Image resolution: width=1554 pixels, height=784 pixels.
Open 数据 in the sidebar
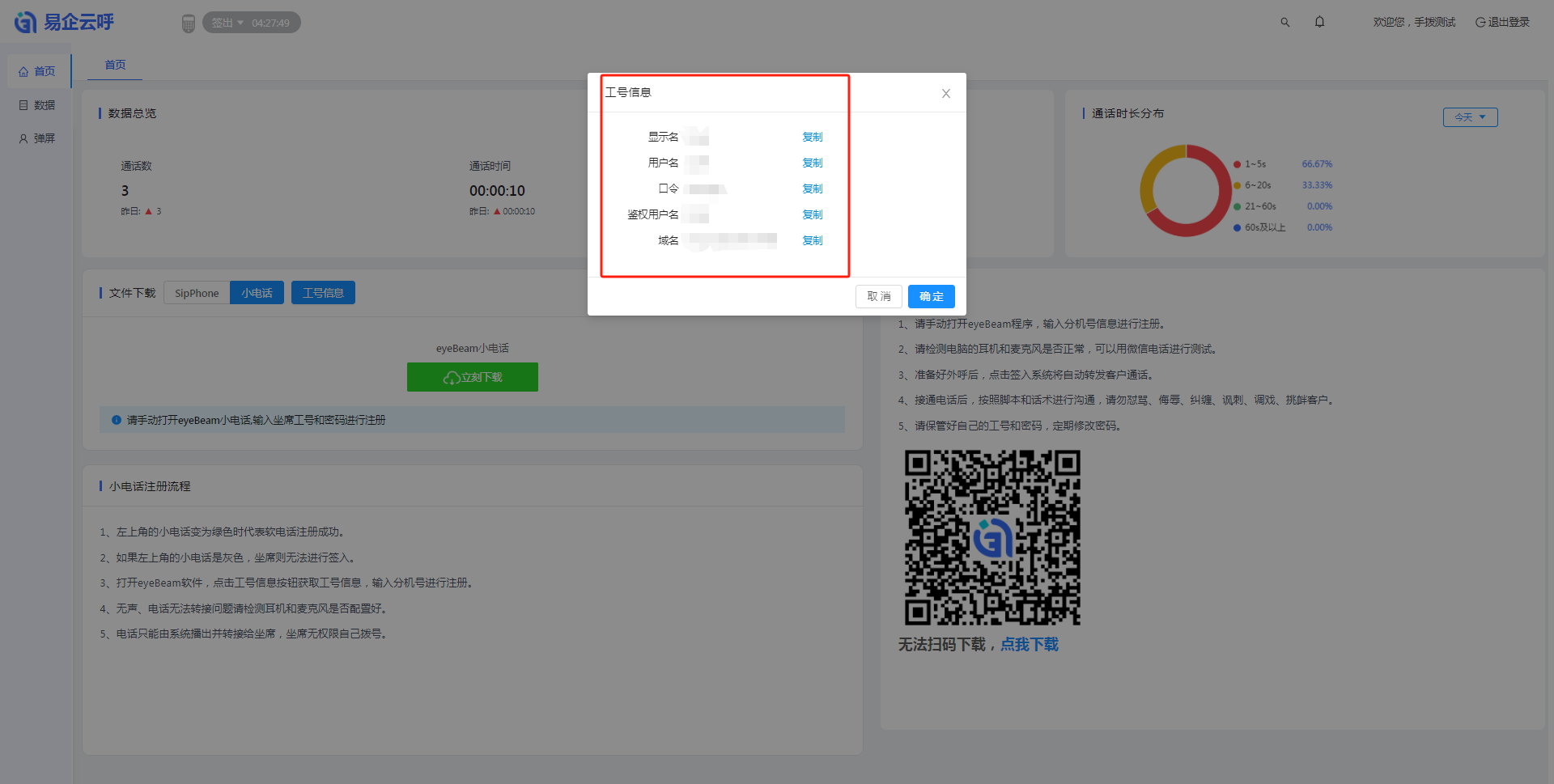coord(37,105)
